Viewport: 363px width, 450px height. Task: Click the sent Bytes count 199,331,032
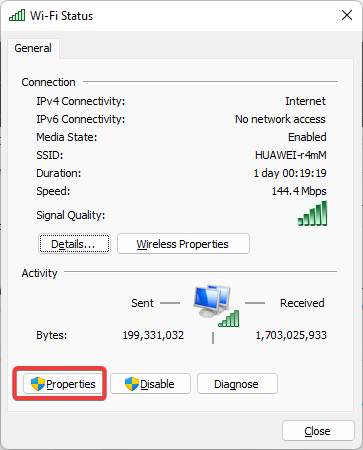point(153,335)
